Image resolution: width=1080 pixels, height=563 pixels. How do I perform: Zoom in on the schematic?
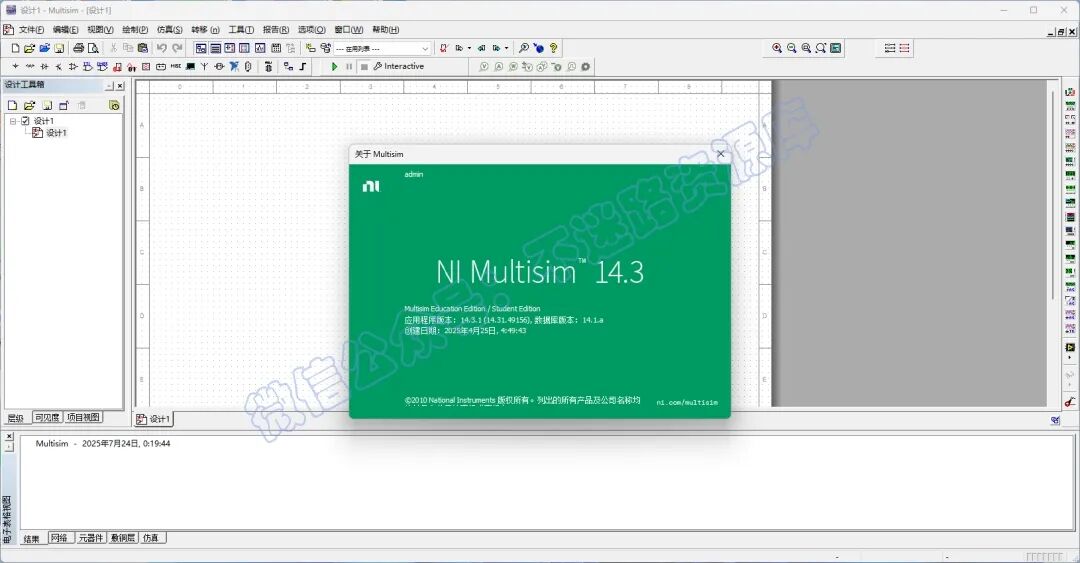tap(777, 48)
